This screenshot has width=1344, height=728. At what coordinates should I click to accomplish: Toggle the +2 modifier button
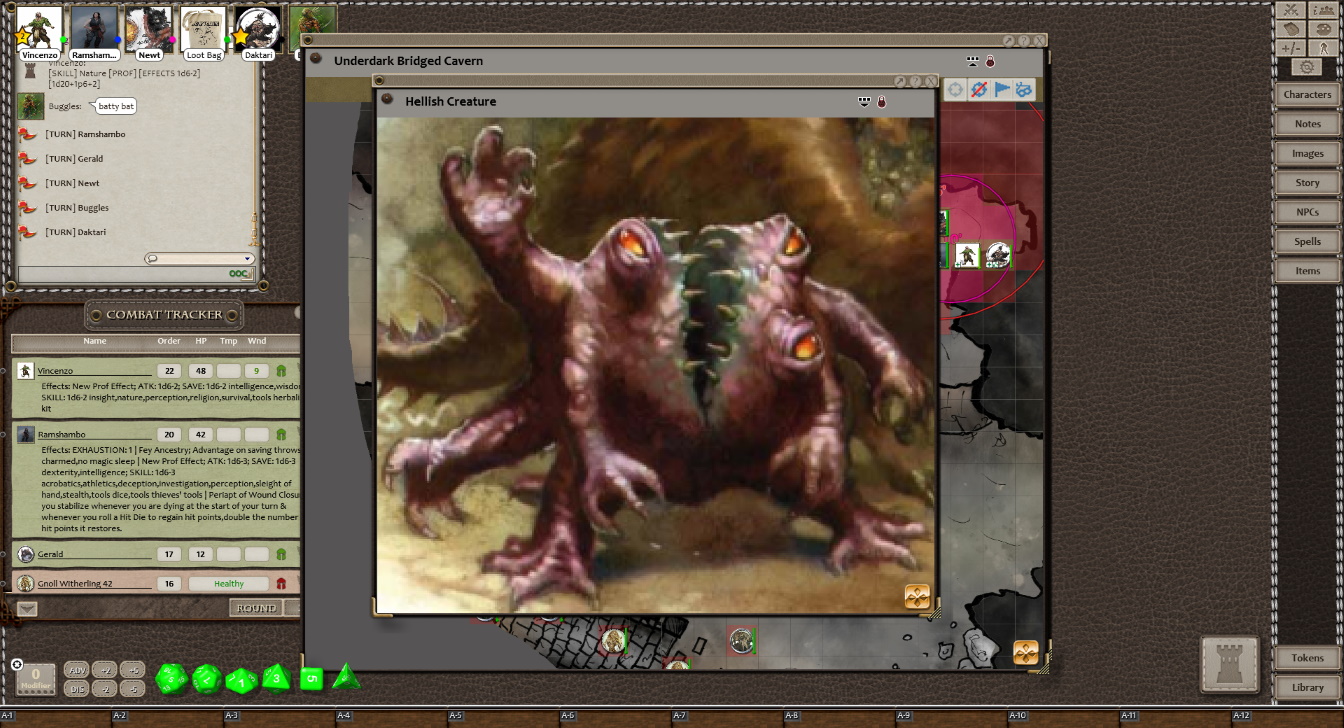(x=106, y=670)
